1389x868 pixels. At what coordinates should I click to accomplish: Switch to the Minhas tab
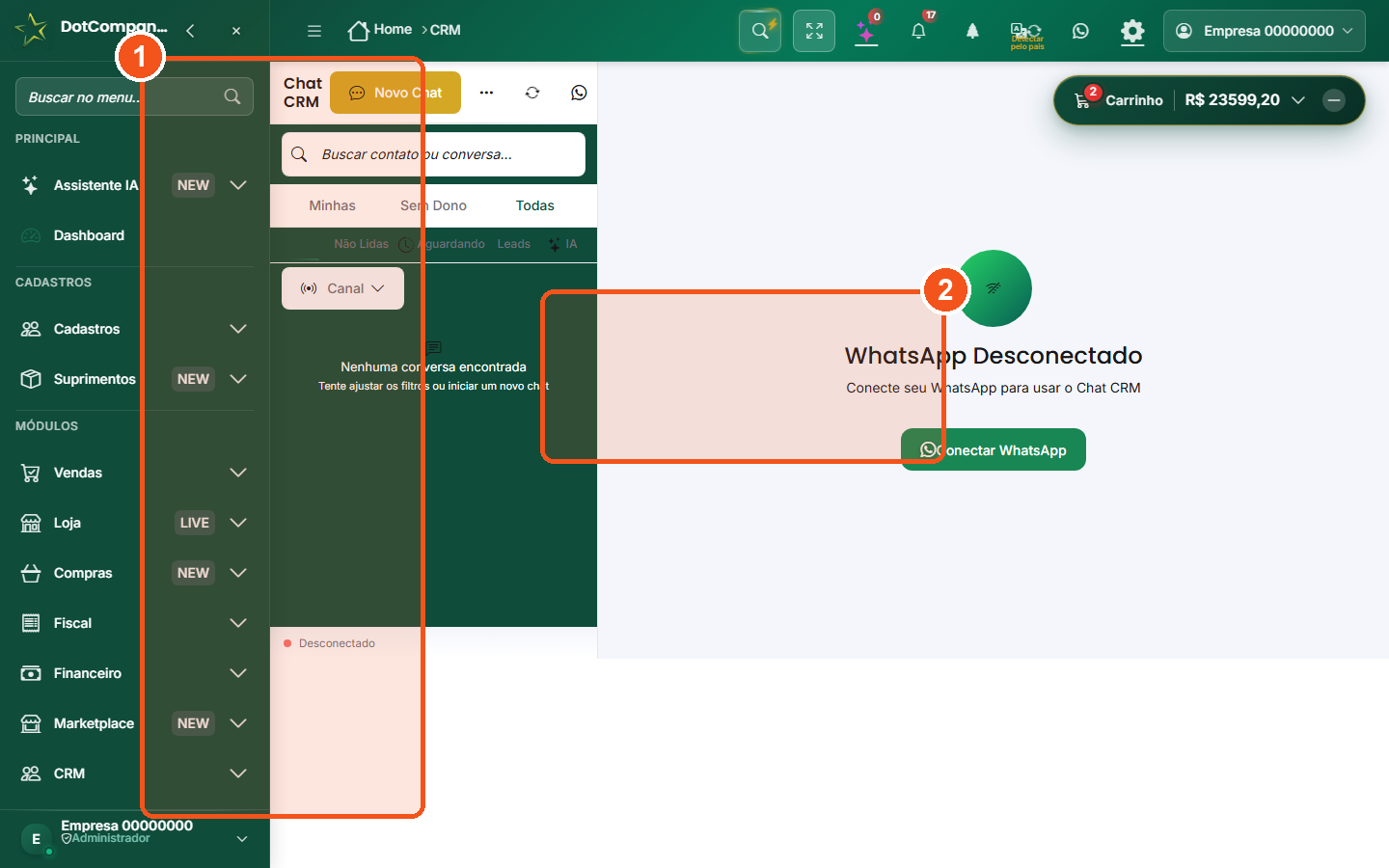coord(332,205)
